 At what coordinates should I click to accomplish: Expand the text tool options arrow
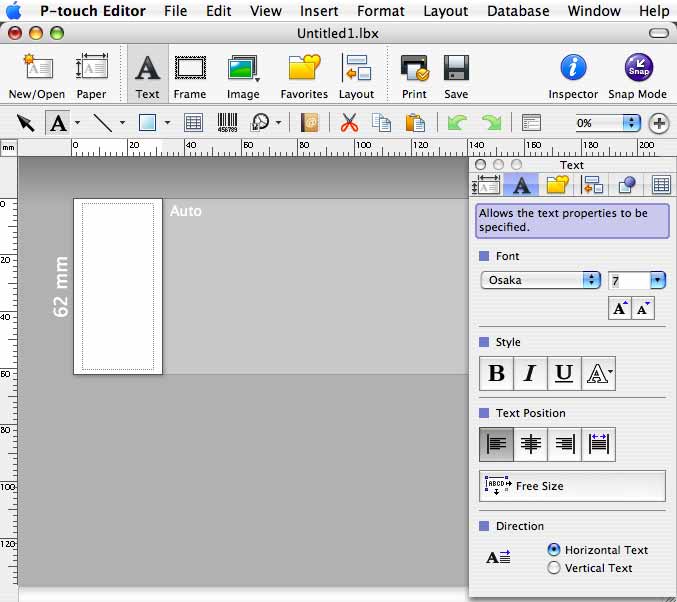77,123
